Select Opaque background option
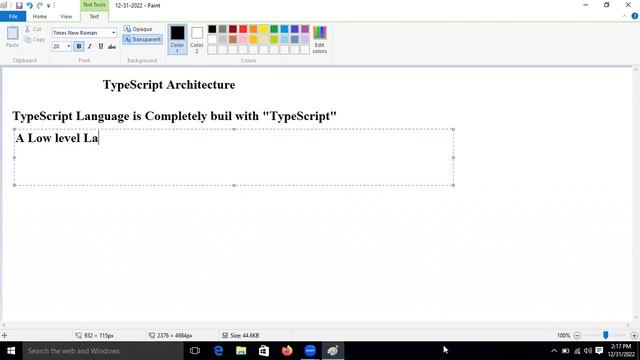This screenshot has height=360, width=640. coord(138,29)
